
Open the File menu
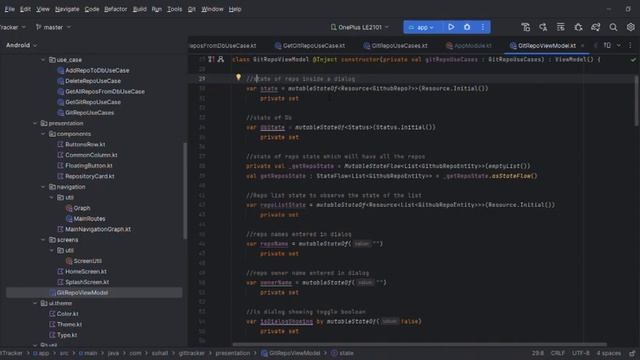click(9, 9)
